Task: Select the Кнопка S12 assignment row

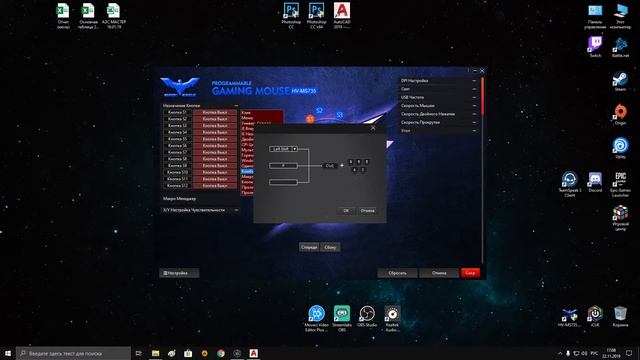Action: pyautogui.click(x=200, y=186)
